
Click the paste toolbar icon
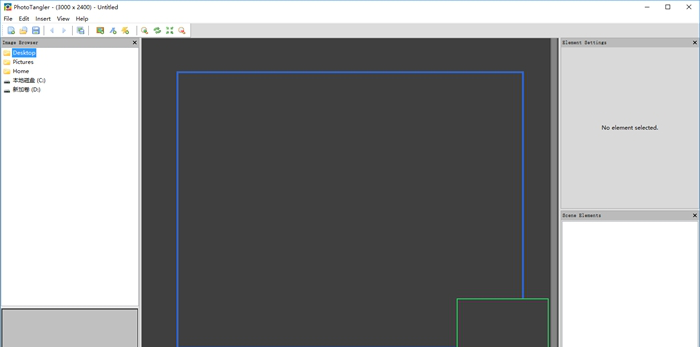pos(80,30)
